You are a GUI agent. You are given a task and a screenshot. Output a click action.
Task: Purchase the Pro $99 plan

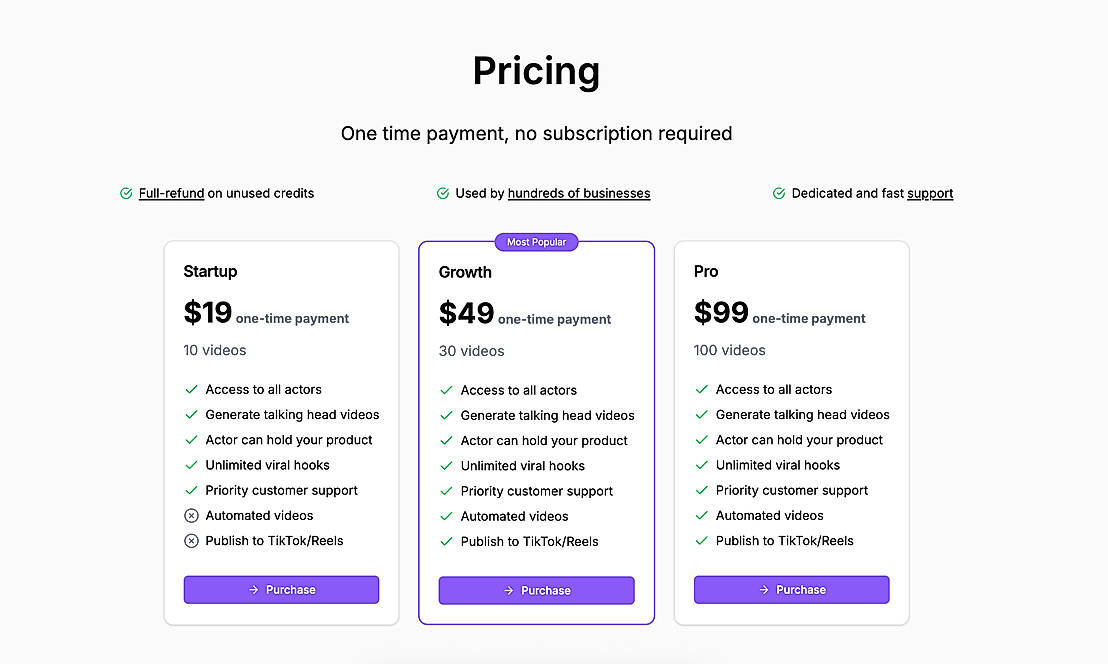tap(791, 590)
